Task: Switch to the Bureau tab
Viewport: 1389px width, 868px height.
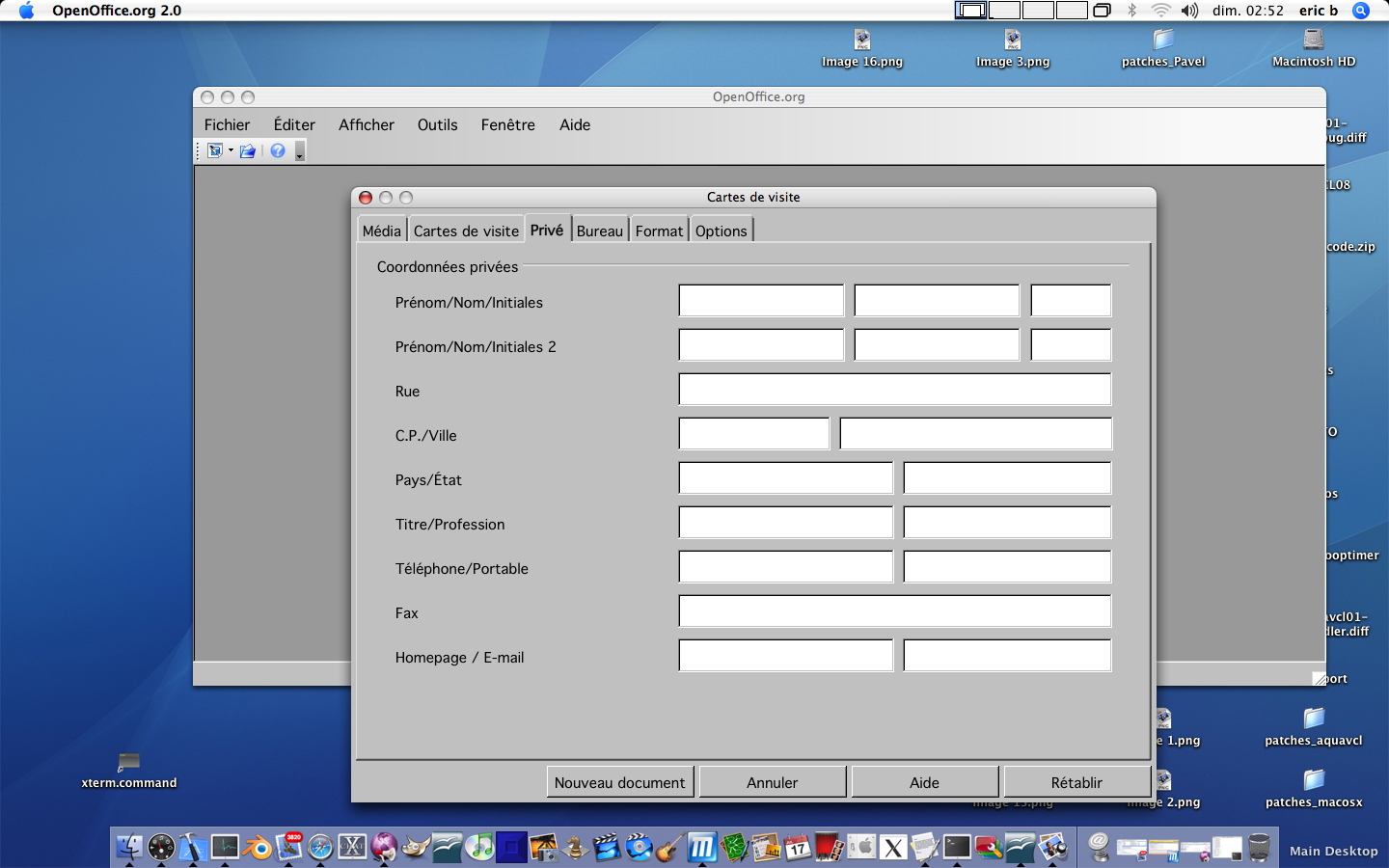Action: (600, 231)
